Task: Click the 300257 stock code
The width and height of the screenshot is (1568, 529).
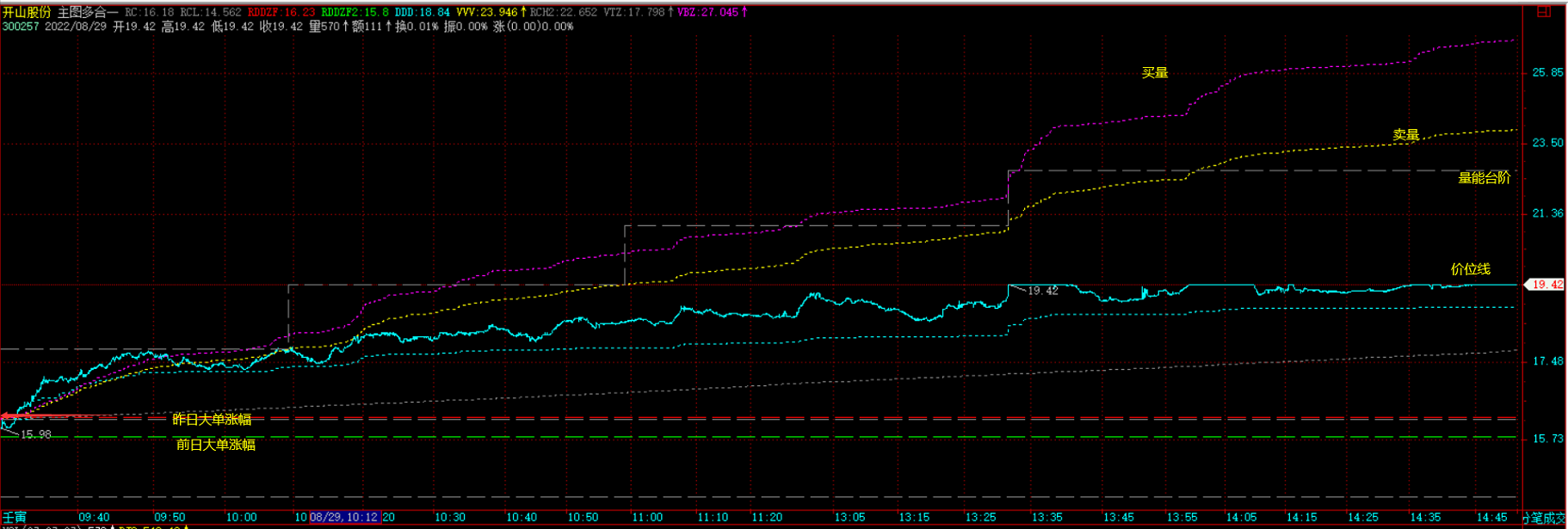Action: click(x=21, y=27)
